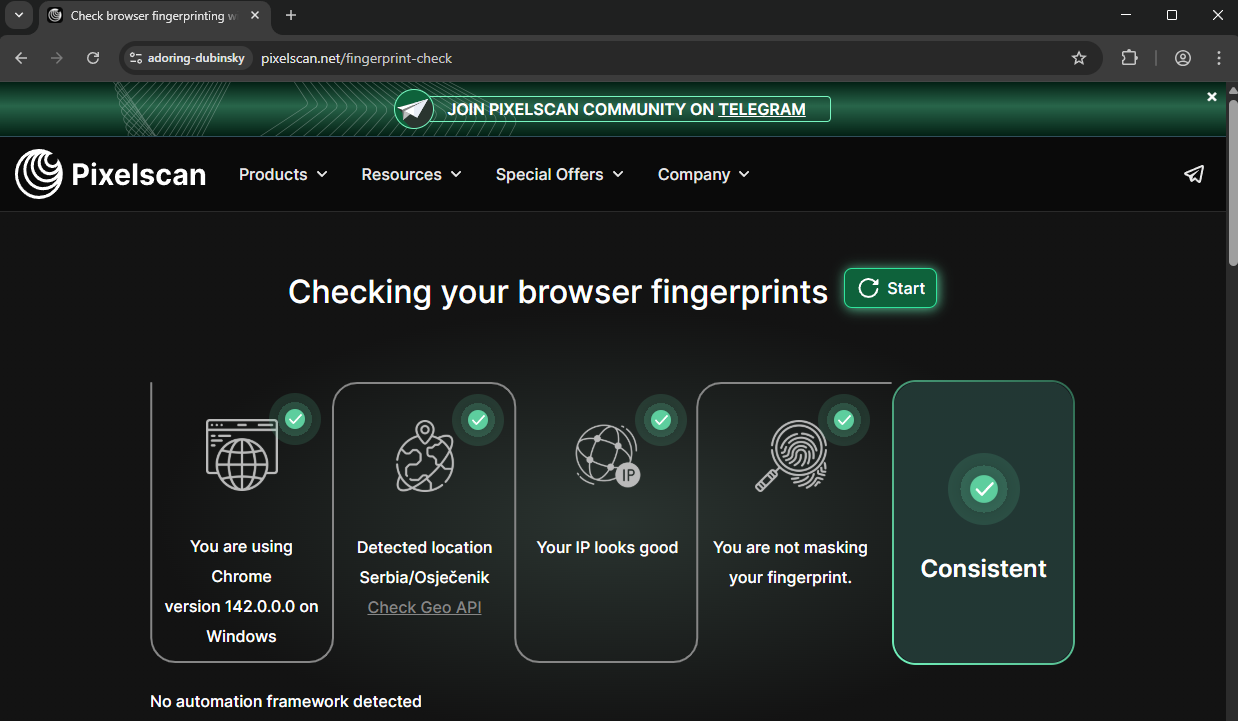The image size is (1238, 721).
Task: Expand the Resources menu
Action: pyautogui.click(x=411, y=174)
